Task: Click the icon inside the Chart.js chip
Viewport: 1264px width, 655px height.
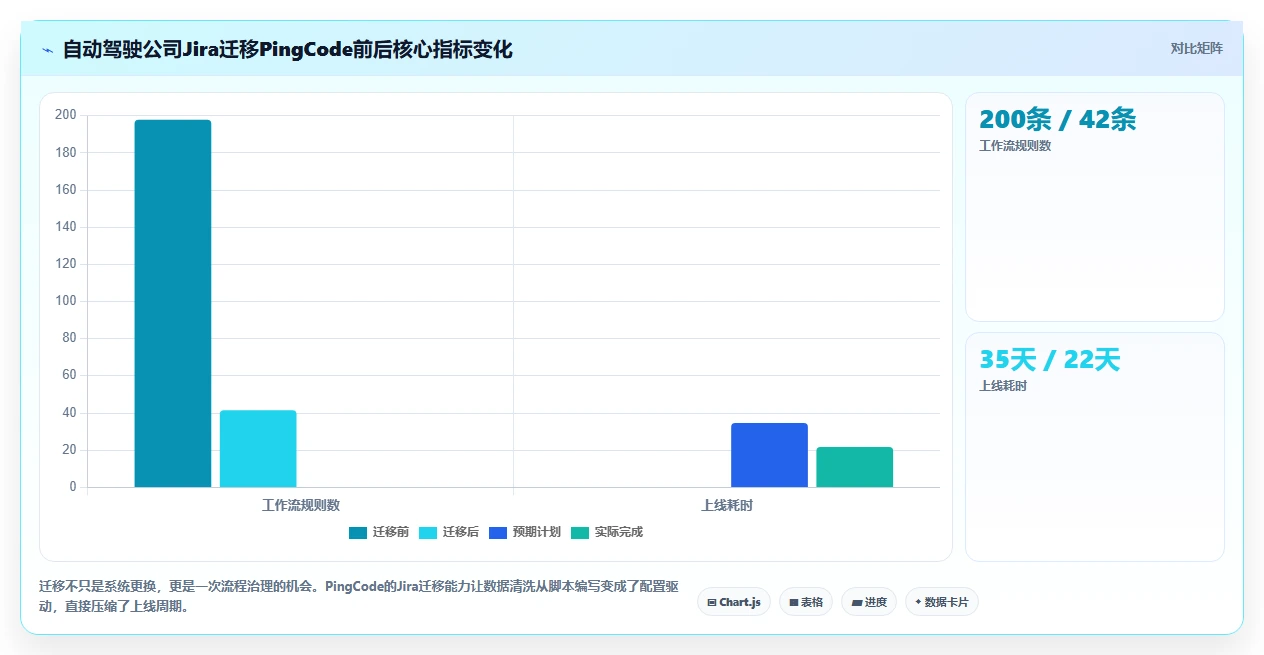Action: click(711, 602)
